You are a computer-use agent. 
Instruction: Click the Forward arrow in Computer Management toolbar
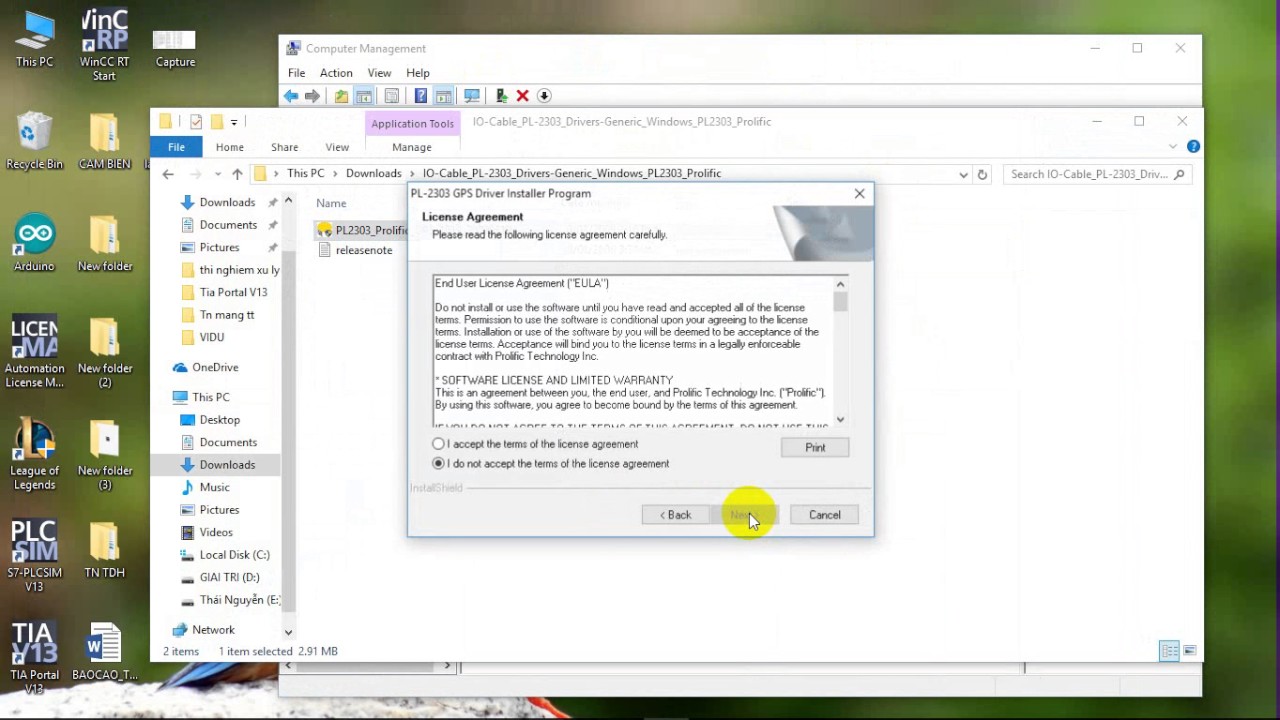pyautogui.click(x=312, y=96)
